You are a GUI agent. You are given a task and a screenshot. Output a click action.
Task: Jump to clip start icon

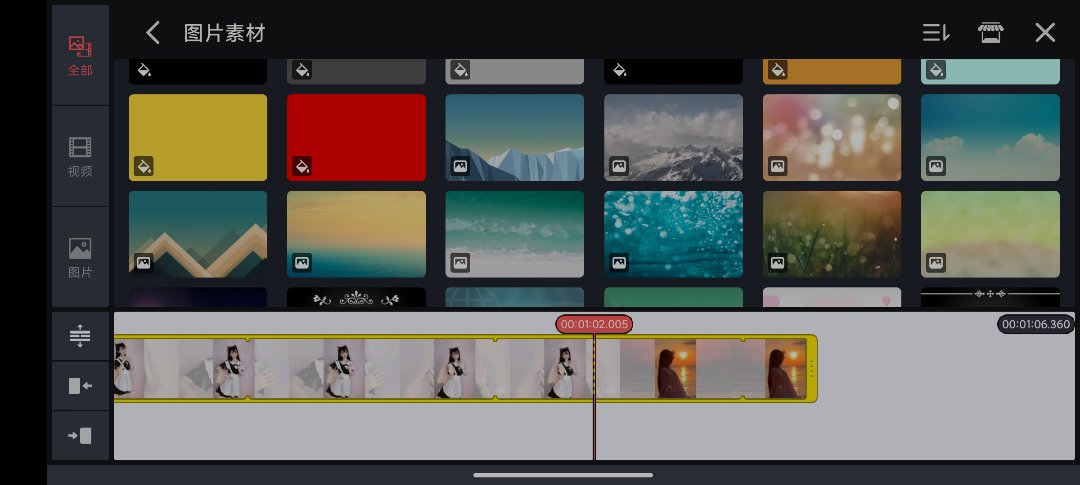pyautogui.click(x=80, y=386)
